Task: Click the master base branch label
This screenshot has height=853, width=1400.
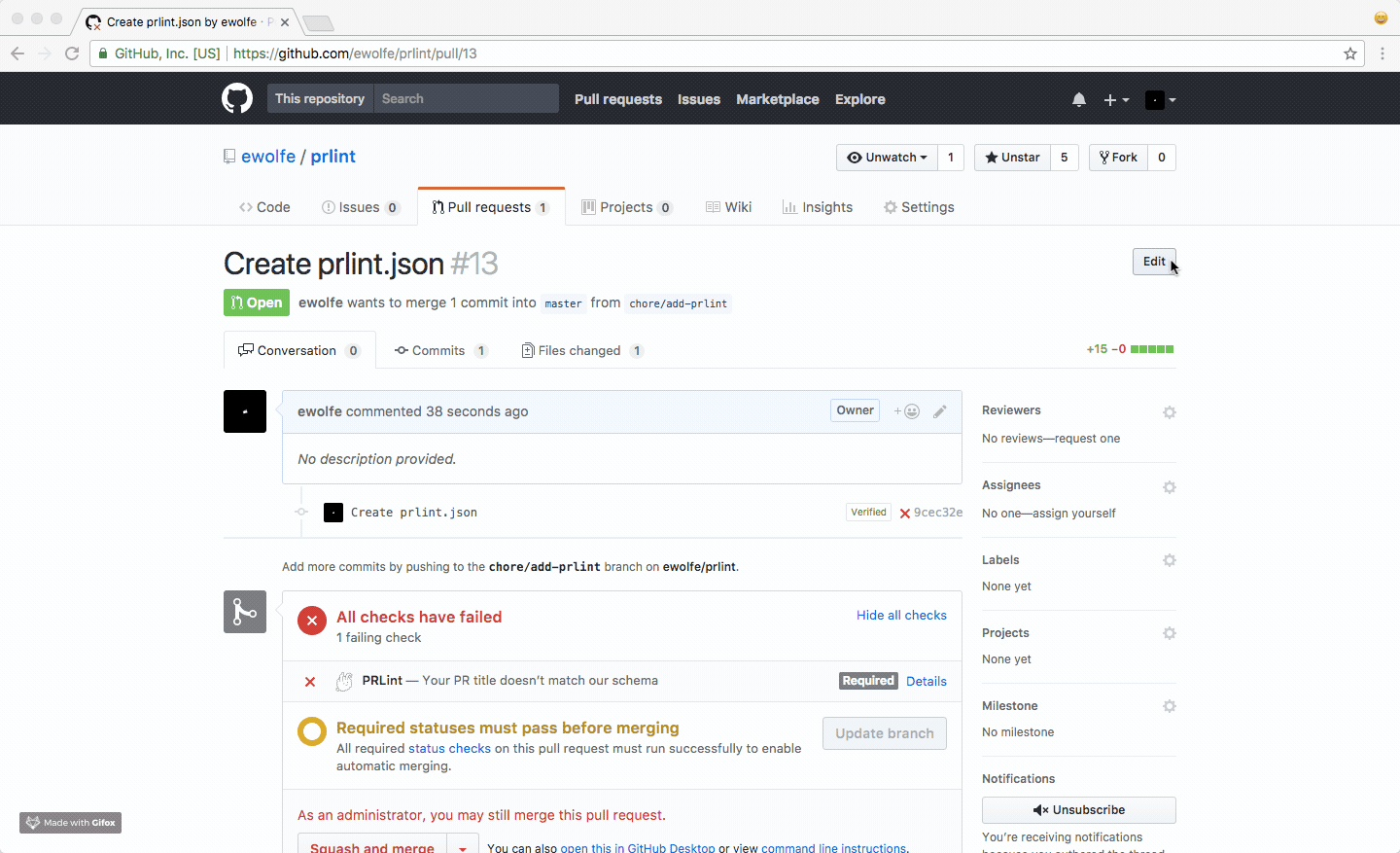Action: click(563, 303)
